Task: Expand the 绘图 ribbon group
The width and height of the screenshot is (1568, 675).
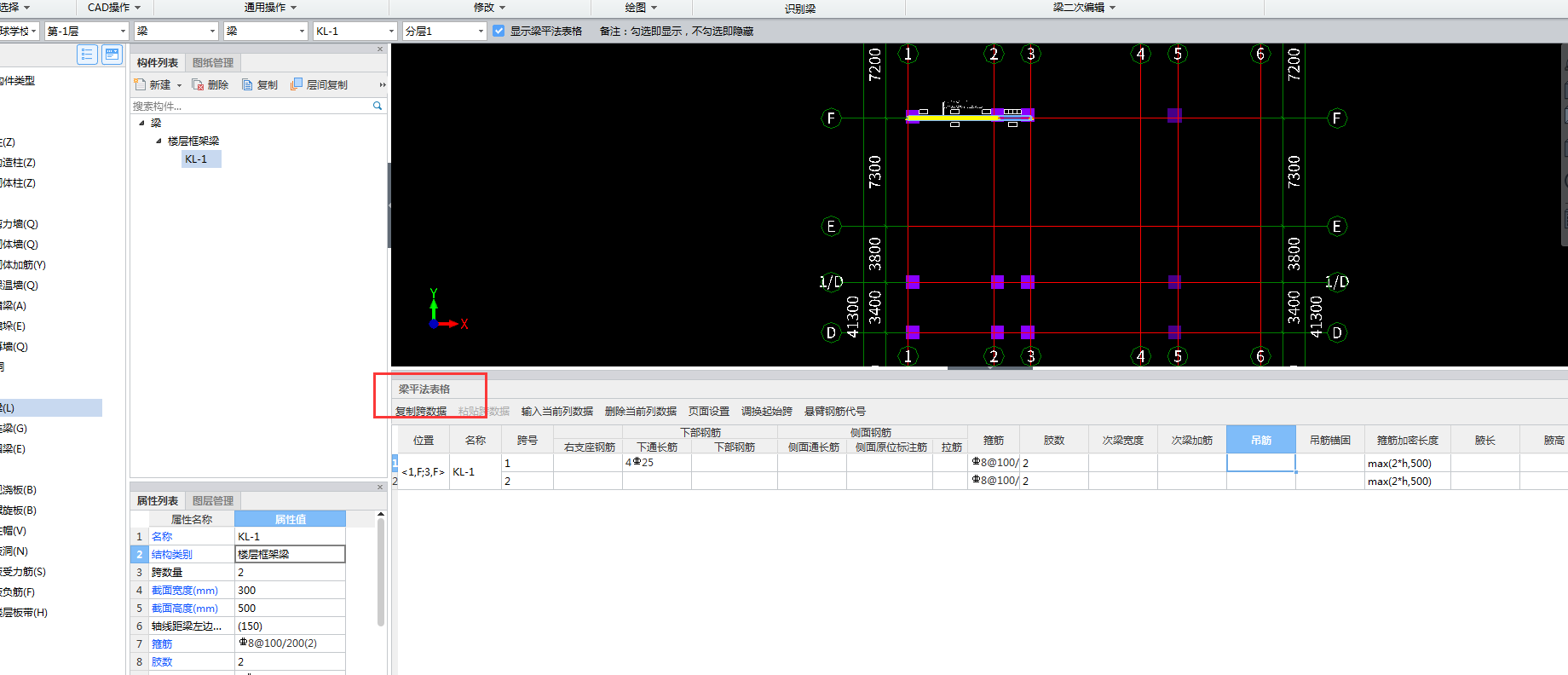Action: (x=641, y=8)
